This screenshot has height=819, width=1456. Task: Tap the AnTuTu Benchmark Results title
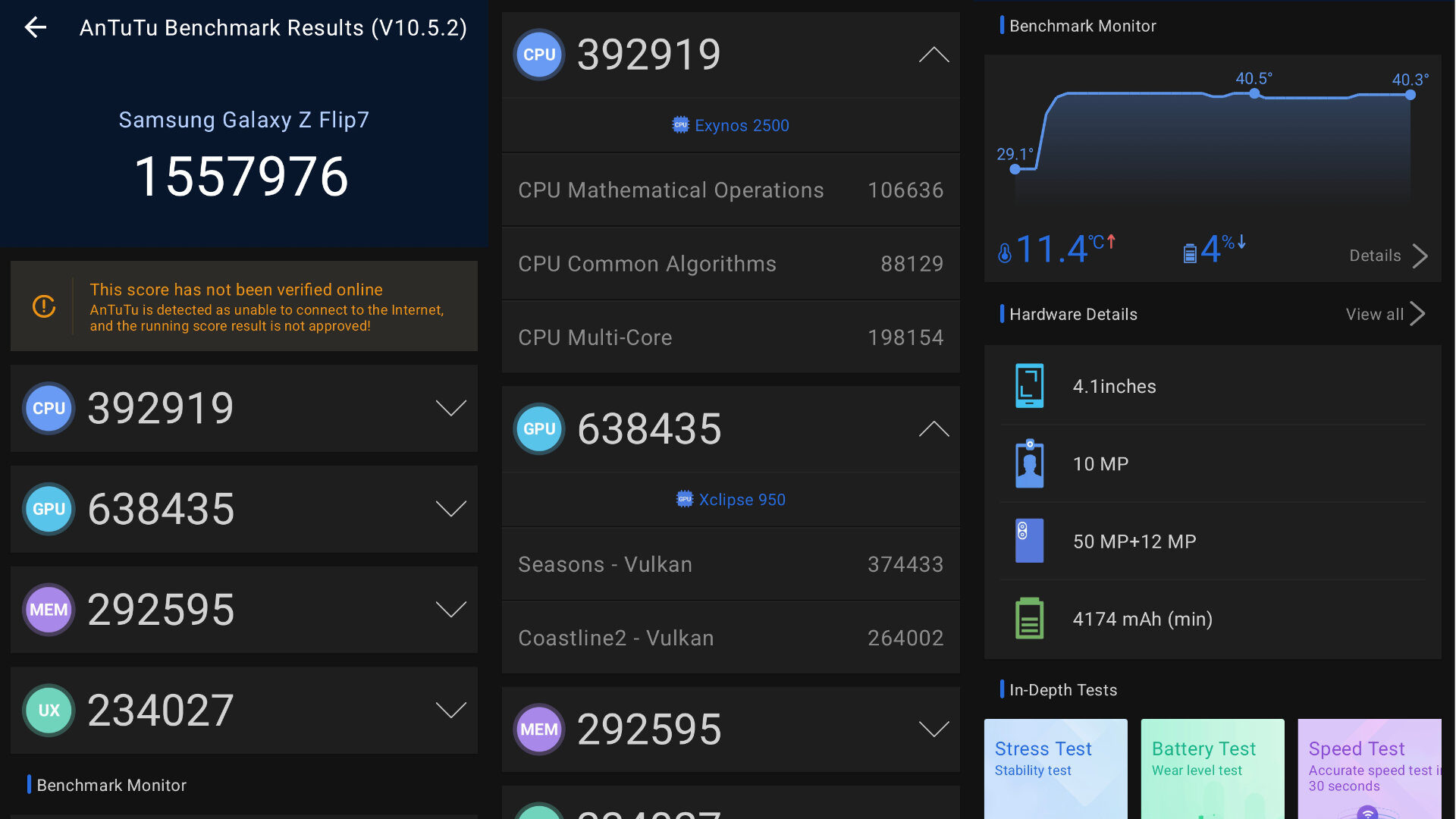click(273, 28)
